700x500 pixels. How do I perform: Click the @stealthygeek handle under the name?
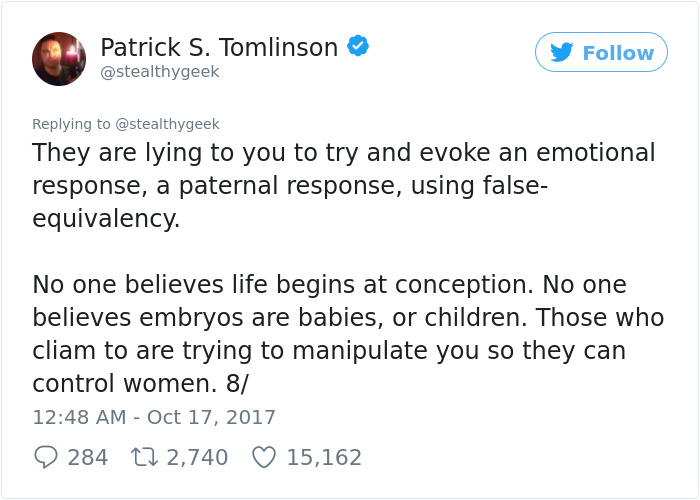pyautogui.click(x=160, y=72)
